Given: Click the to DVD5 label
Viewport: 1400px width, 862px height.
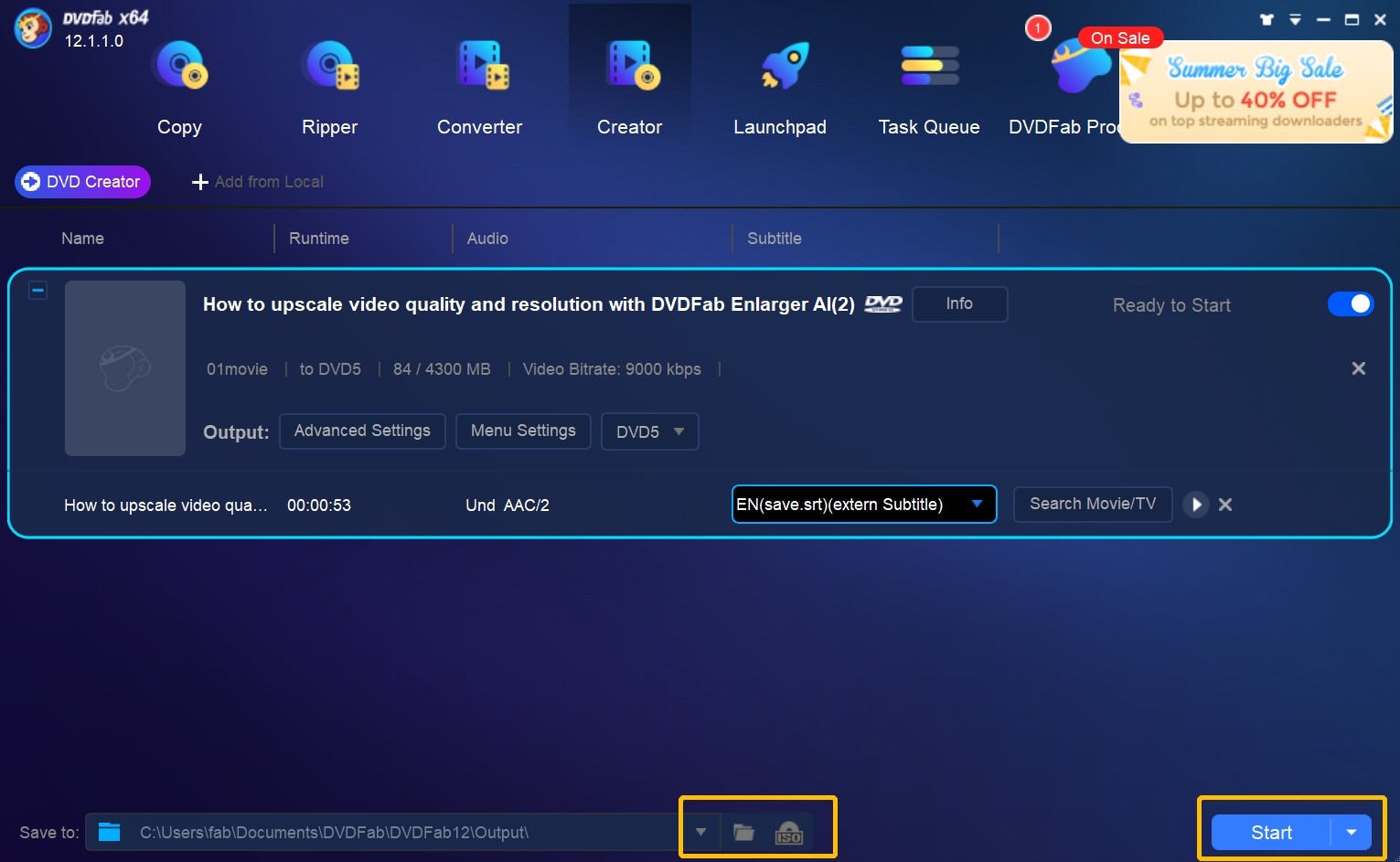Looking at the screenshot, I should (330, 369).
